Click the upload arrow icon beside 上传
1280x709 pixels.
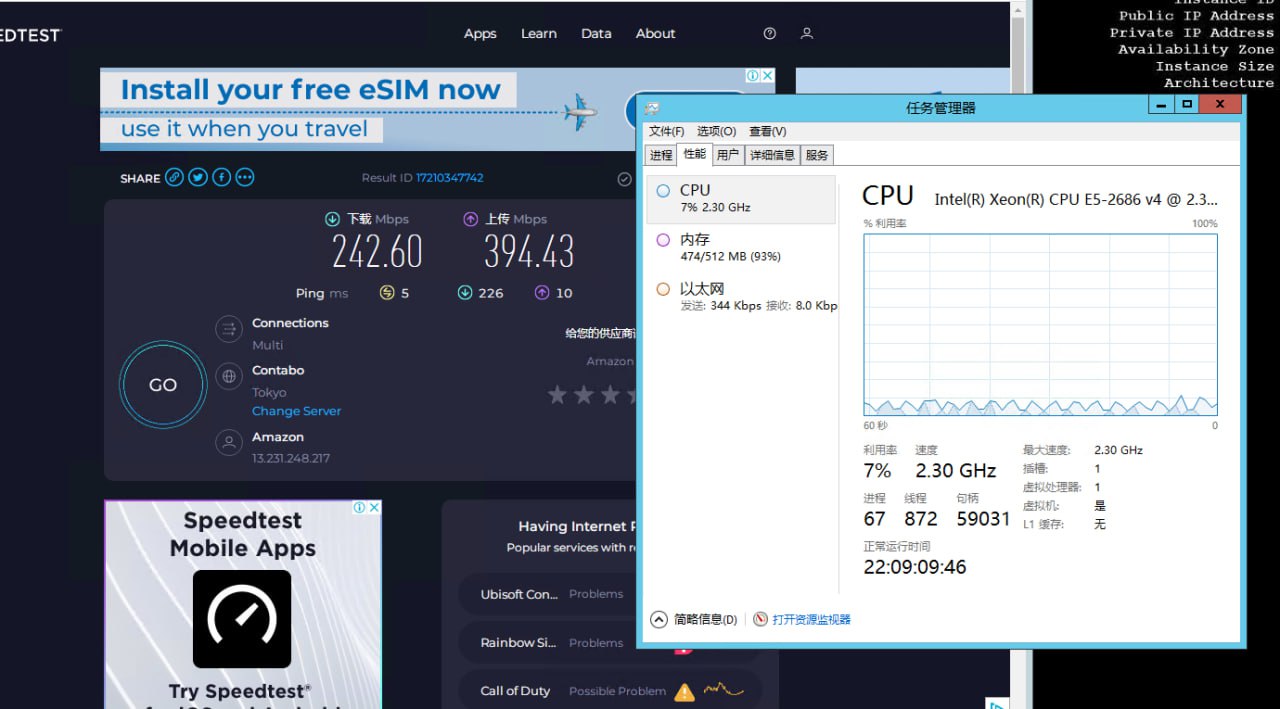coord(470,219)
